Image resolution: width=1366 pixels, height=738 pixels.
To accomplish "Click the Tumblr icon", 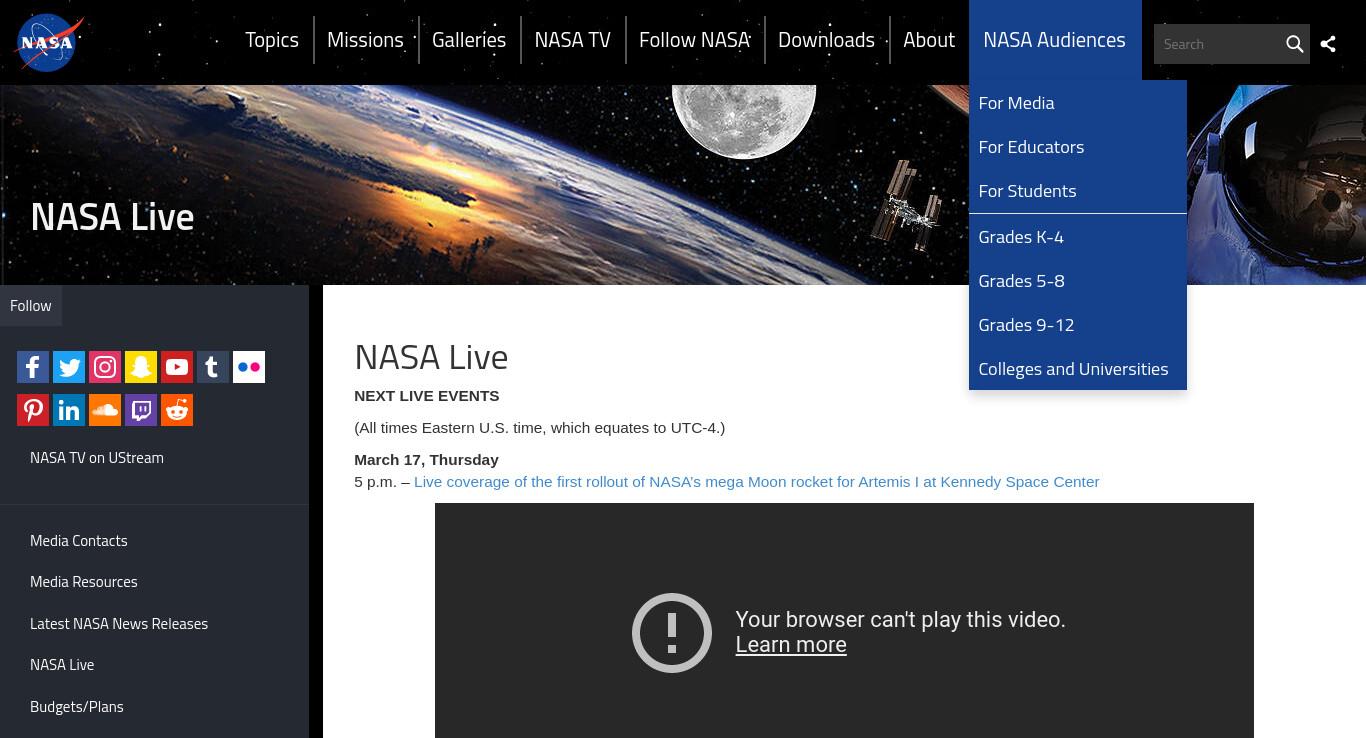I will (x=213, y=367).
